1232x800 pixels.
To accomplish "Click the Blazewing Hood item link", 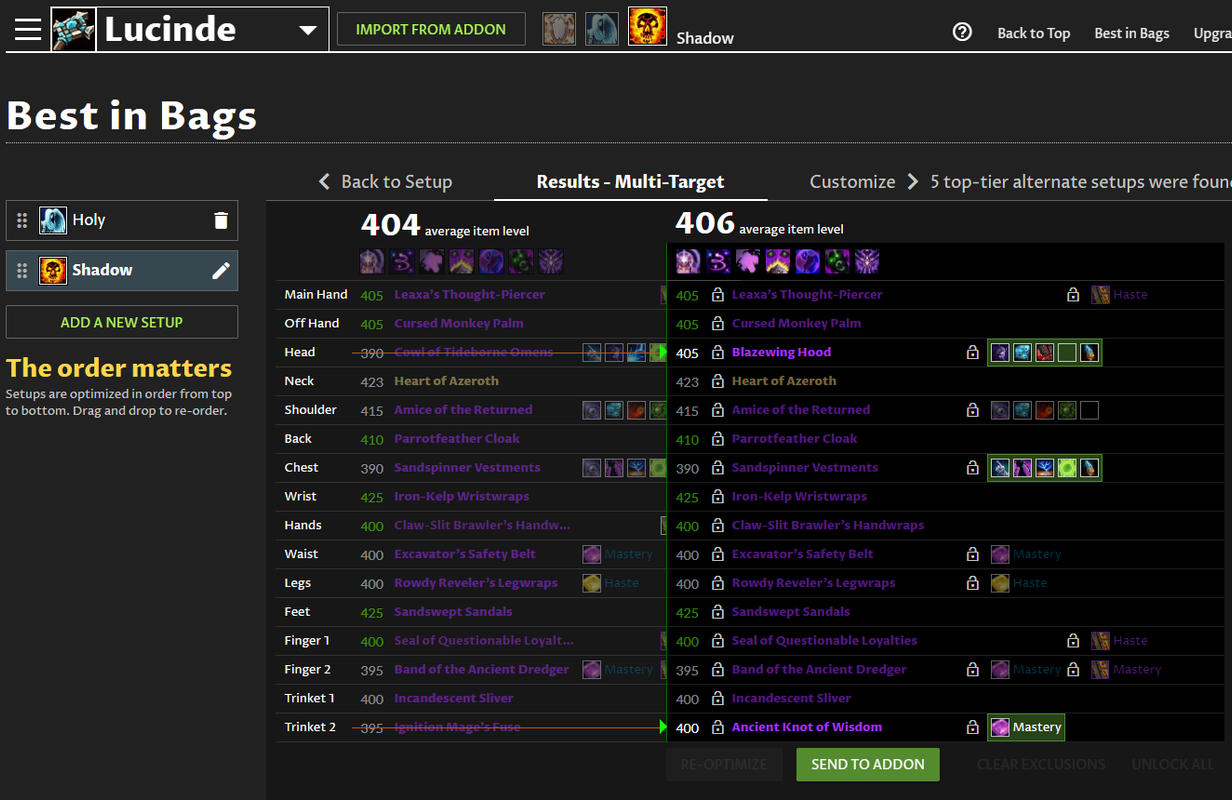I will coord(781,352).
